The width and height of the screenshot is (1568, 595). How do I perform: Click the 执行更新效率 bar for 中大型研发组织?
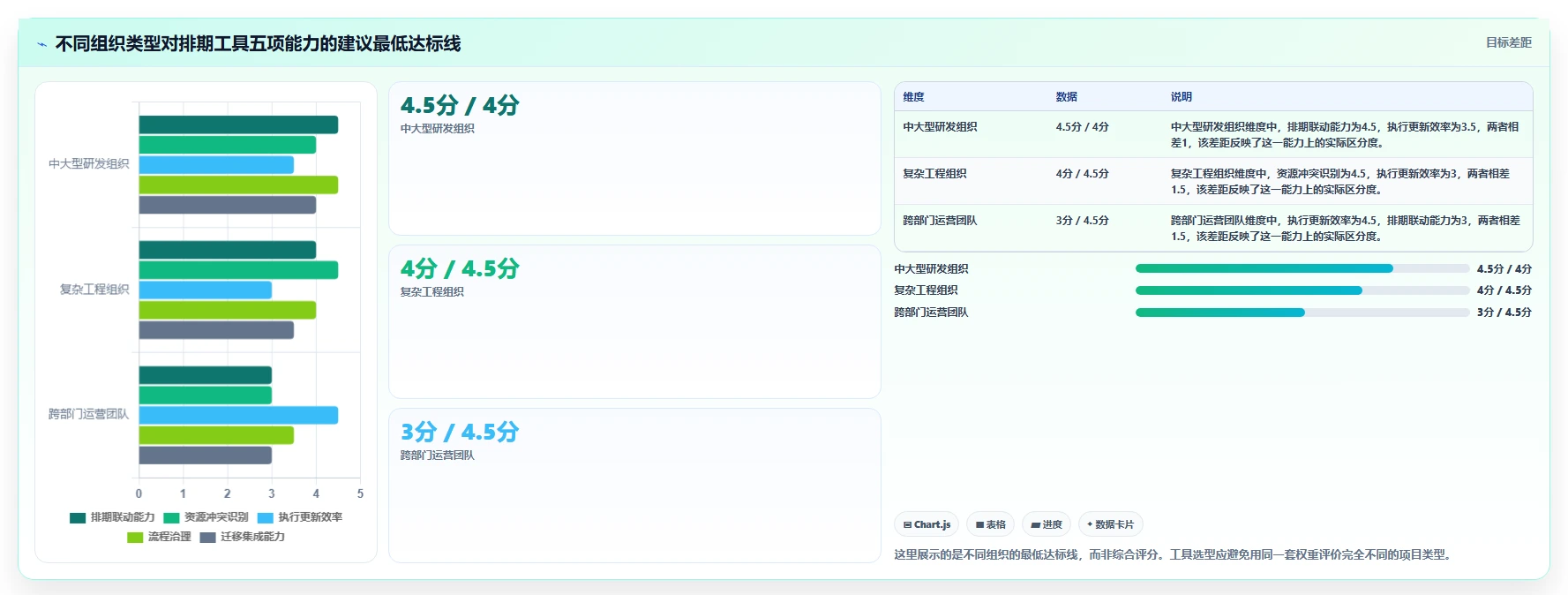[216, 165]
